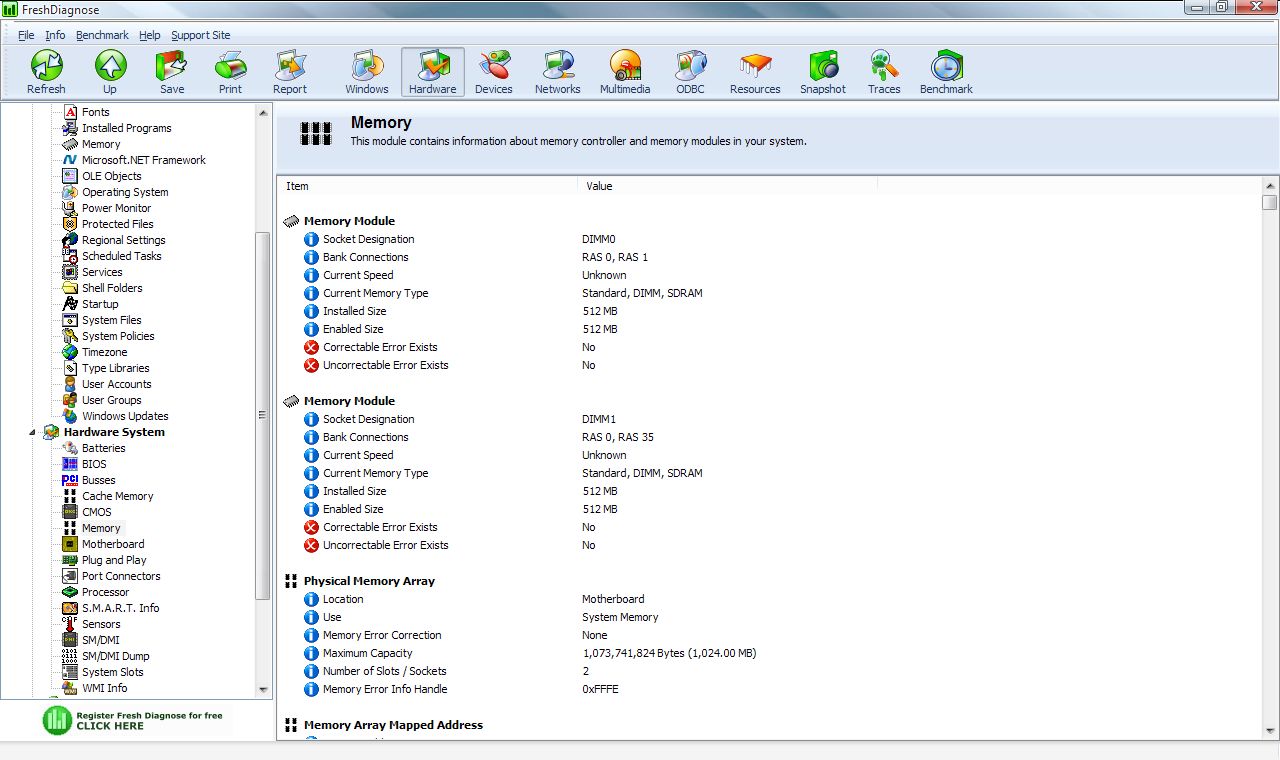The image size is (1280, 760).
Task: Select Installed Programs in the tree
Action: coord(127,128)
